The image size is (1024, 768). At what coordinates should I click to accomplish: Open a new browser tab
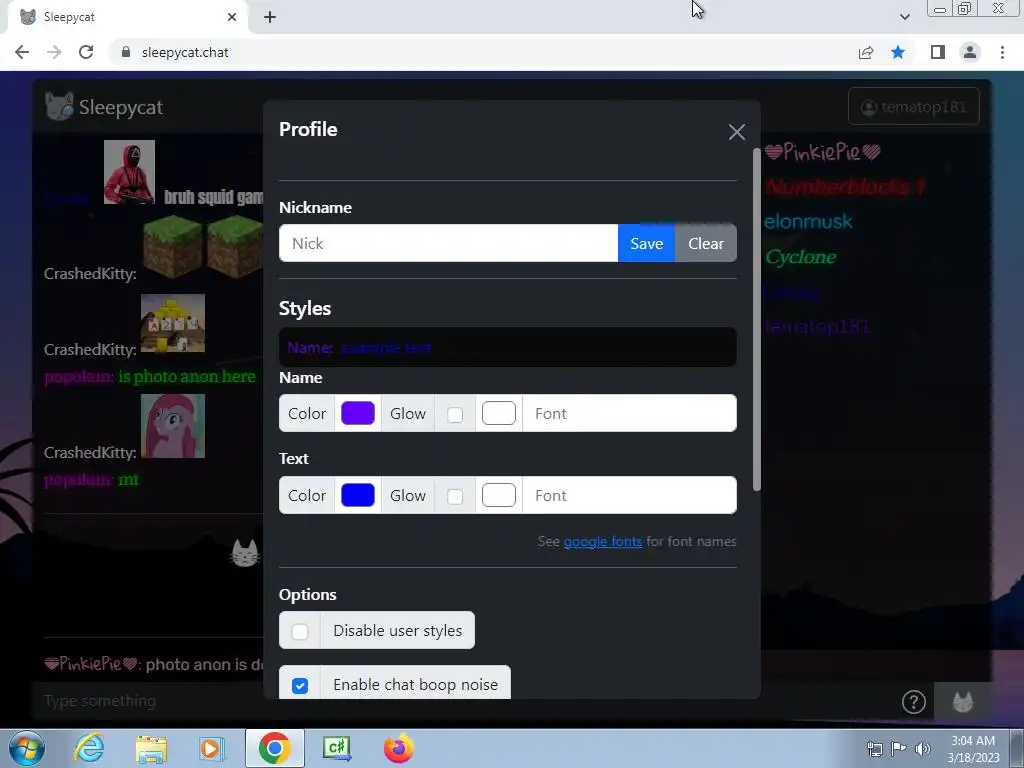tap(270, 17)
